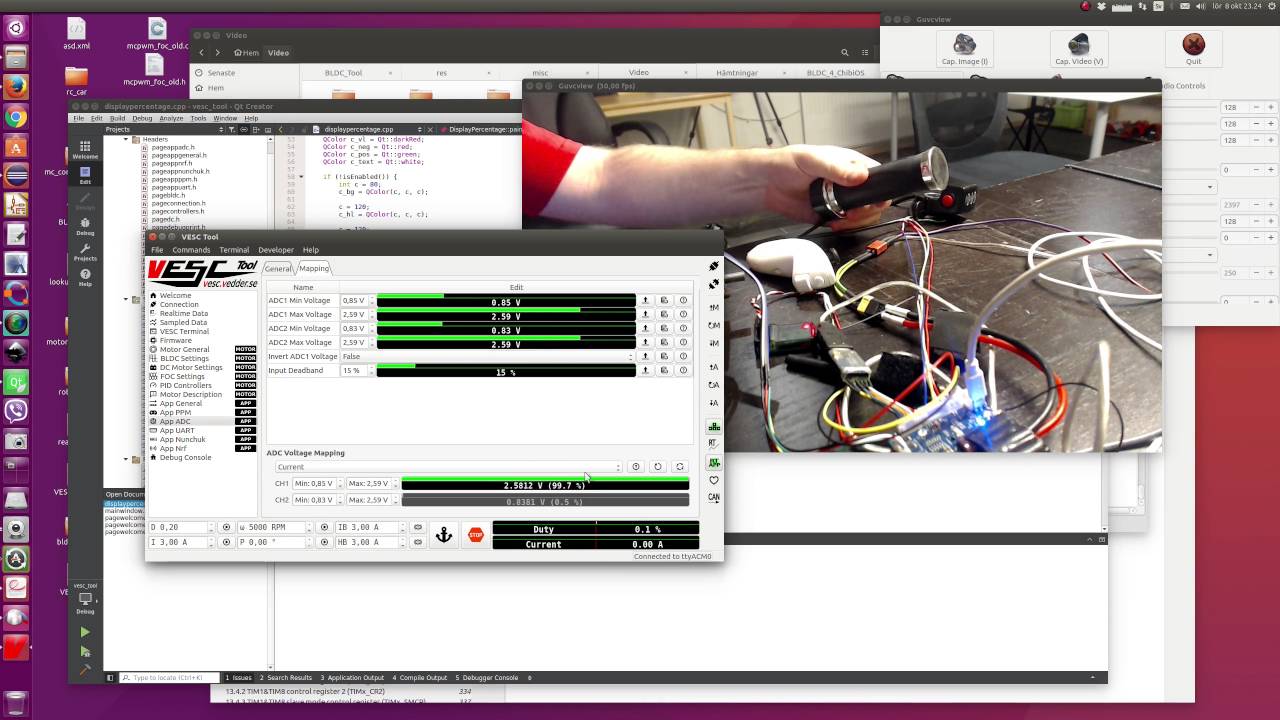Toggle keyboard control icon in right toolbar
The width and height of the screenshot is (1280, 720).
(714, 427)
